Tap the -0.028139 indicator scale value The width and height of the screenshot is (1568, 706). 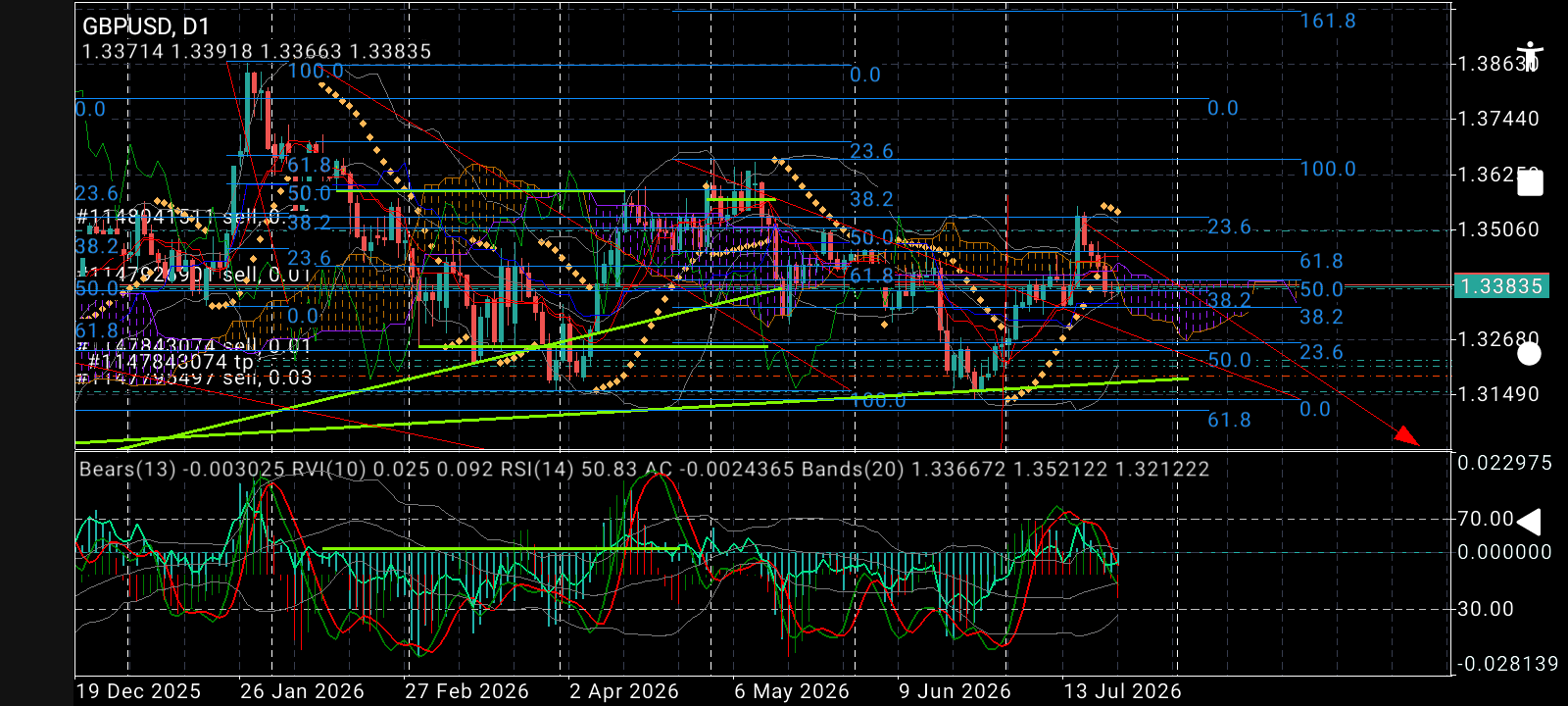(1507, 664)
